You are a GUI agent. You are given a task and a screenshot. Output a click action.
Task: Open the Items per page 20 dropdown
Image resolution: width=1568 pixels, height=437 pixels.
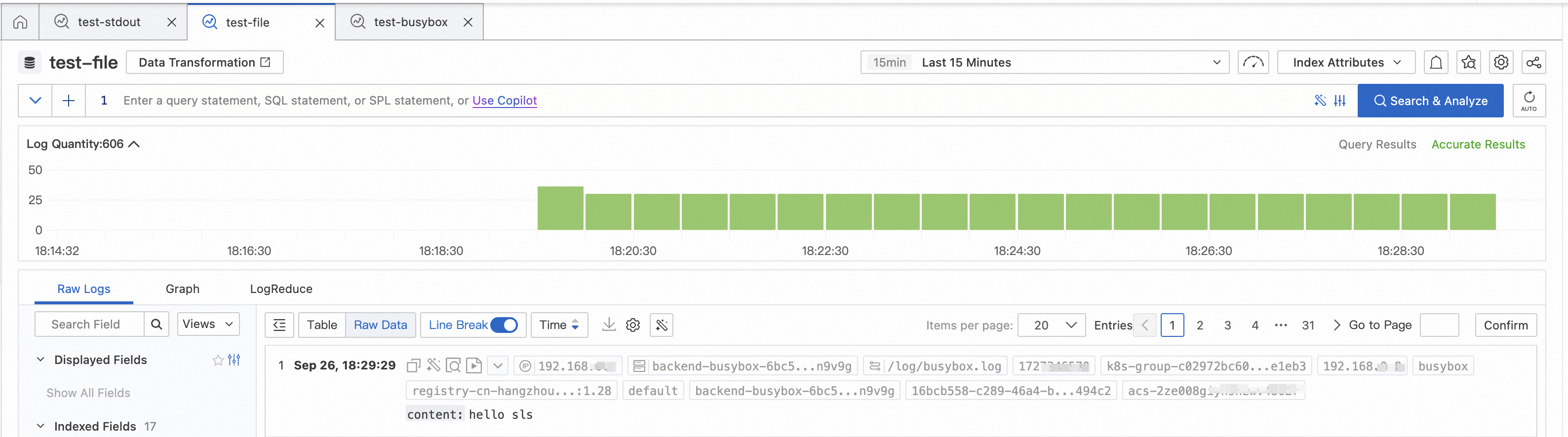tap(1051, 325)
